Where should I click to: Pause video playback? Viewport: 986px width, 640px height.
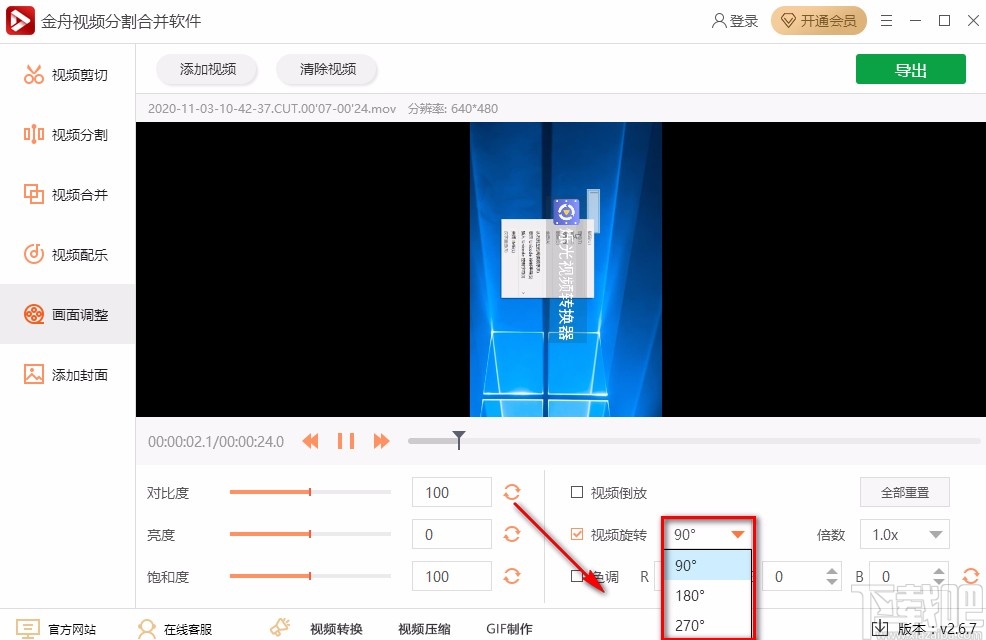tap(345, 440)
